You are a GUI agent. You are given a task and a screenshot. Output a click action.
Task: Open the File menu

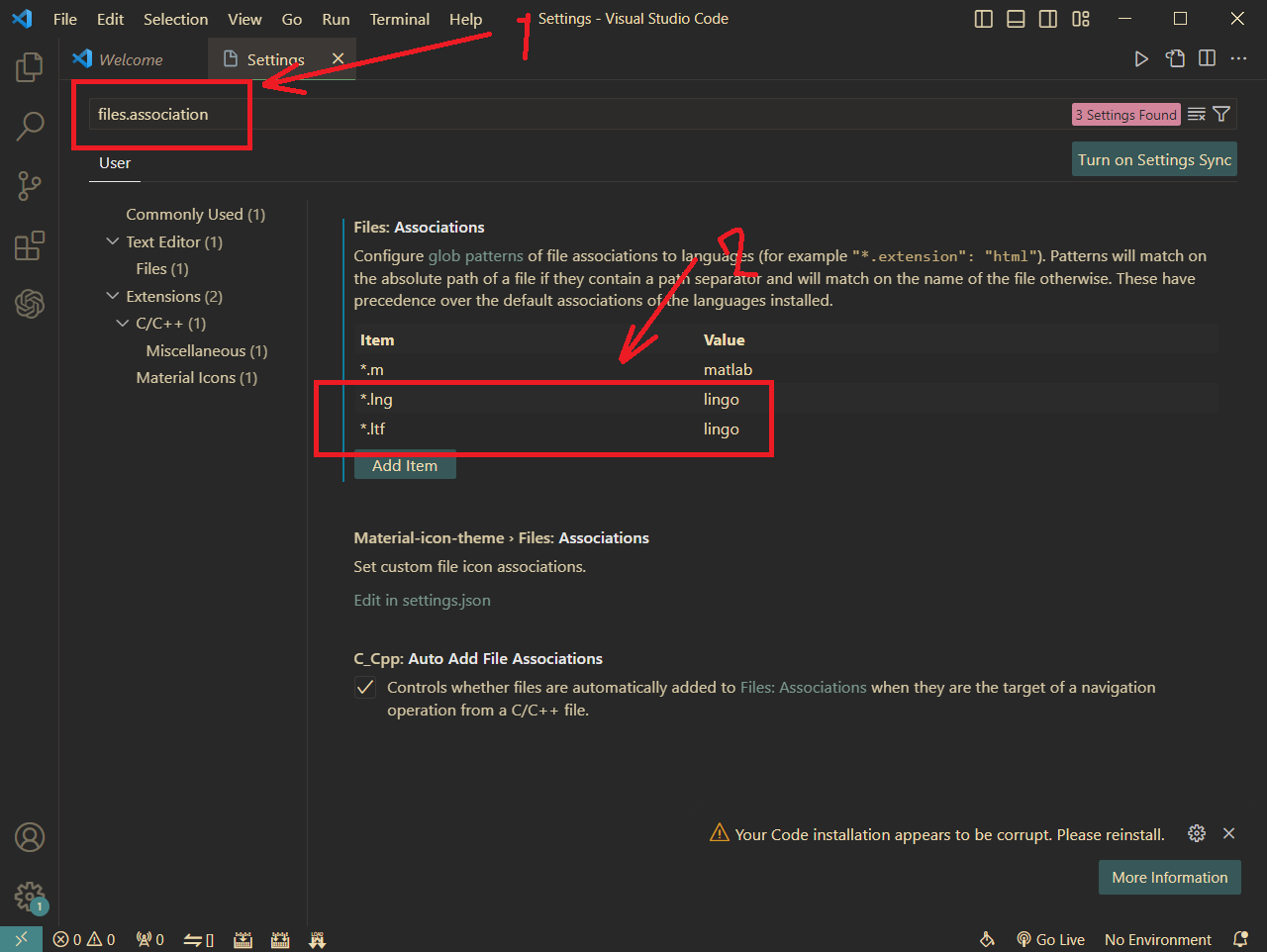pos(65,19)
